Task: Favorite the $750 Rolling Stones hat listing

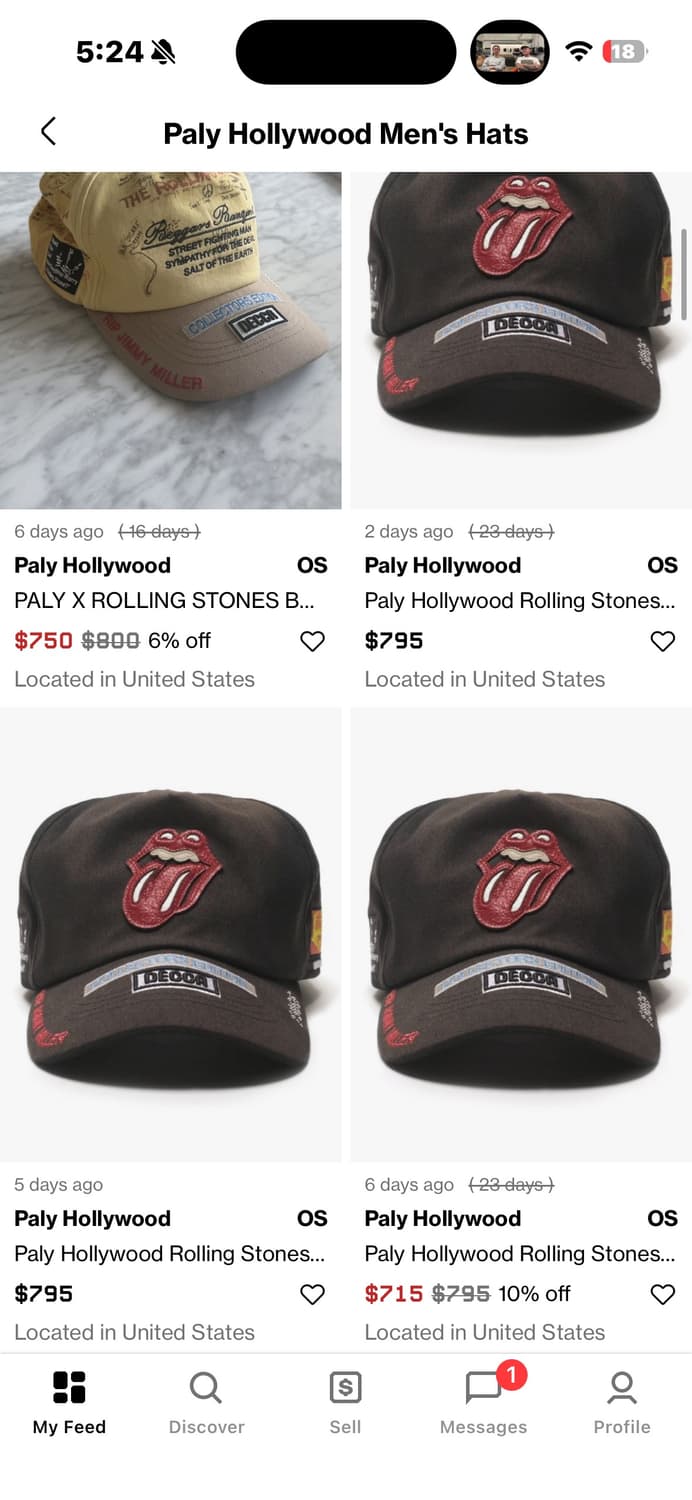Action: tap(312, 641)
